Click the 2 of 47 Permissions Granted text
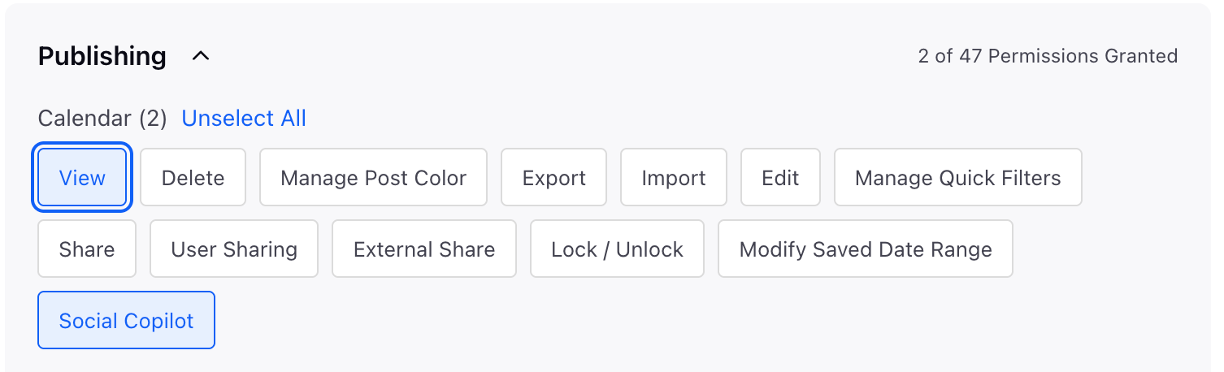This screenshot has height=372, width=1224. tap(1048, 56)
